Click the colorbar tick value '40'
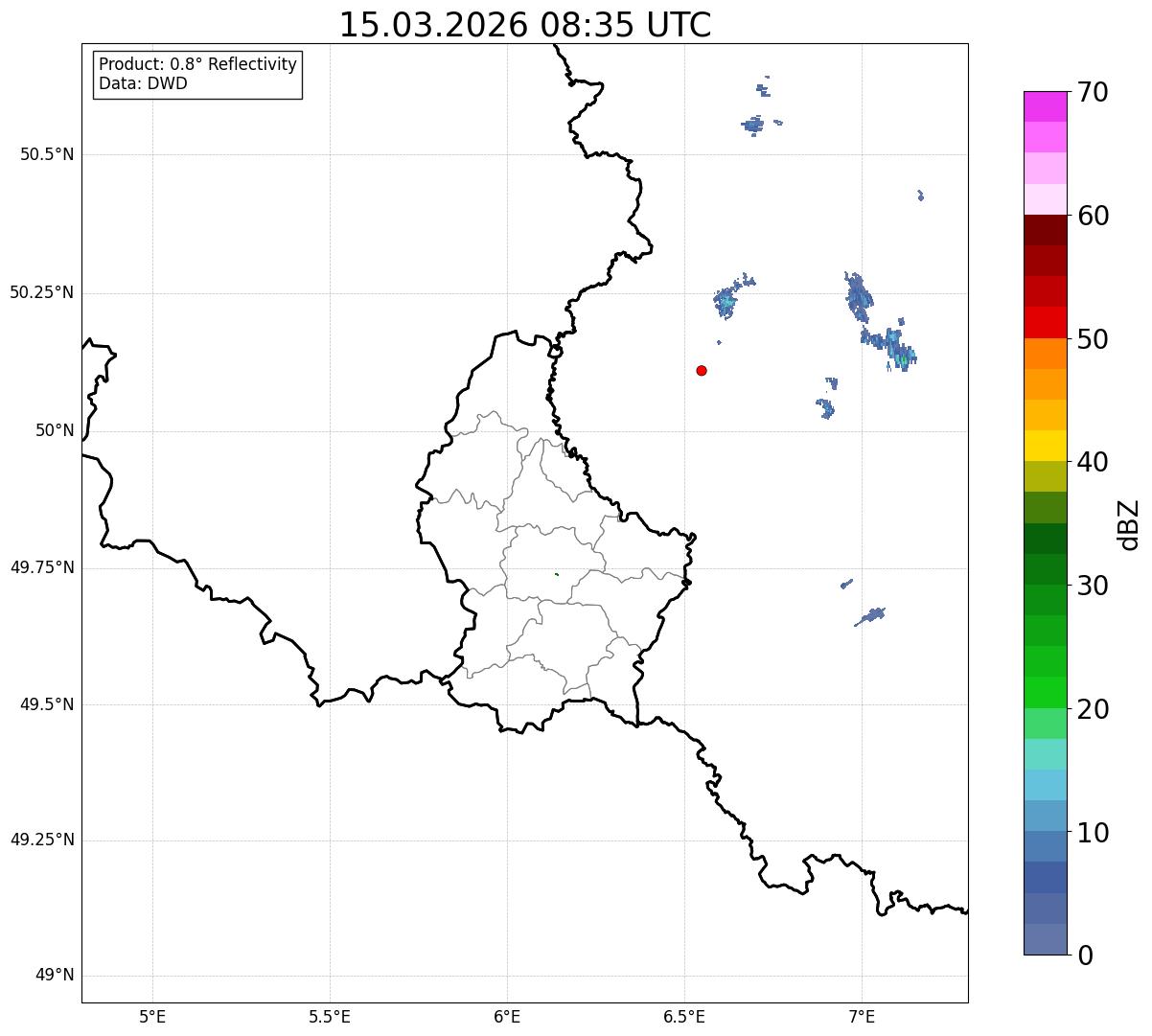The width and height of the screenshot is (1152, 1036). tap(1093, 462)
